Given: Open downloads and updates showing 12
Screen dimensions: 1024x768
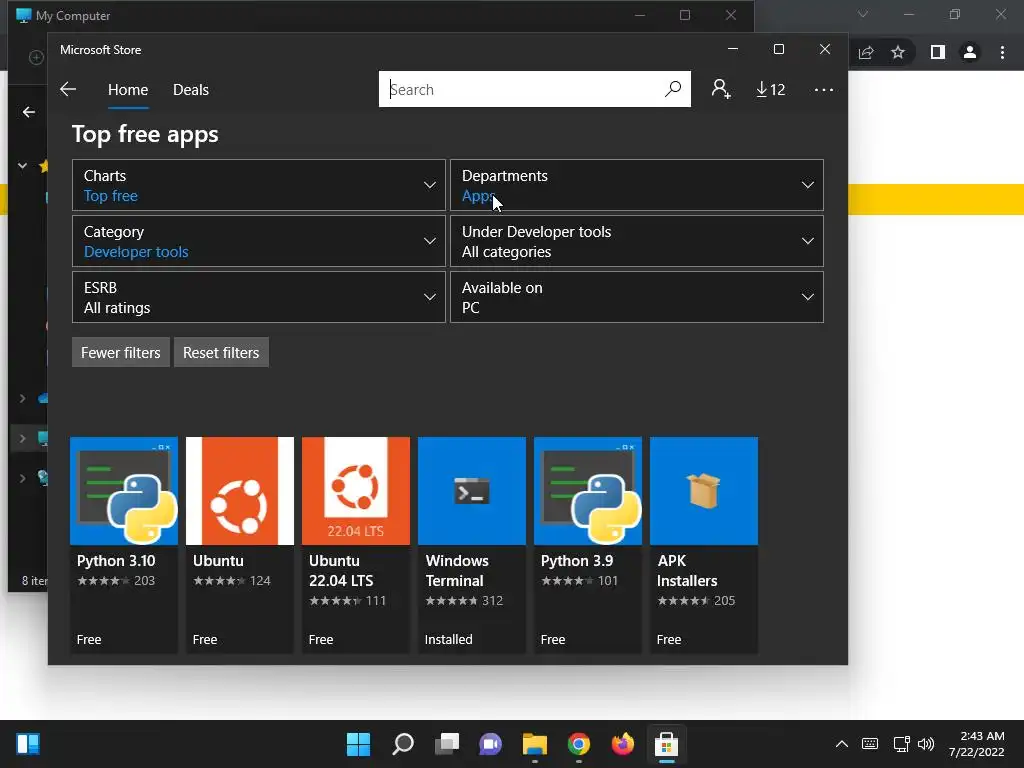Looking at the screenshot, I should pos(771,89).
